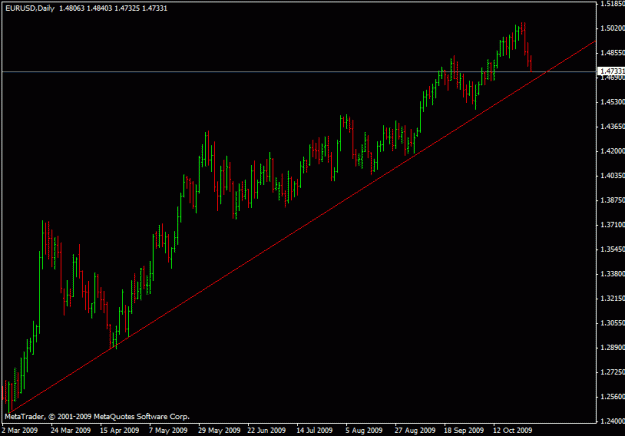
Task: Click the 22 Jun 2009 date label
Action: [x=266, y=430]
